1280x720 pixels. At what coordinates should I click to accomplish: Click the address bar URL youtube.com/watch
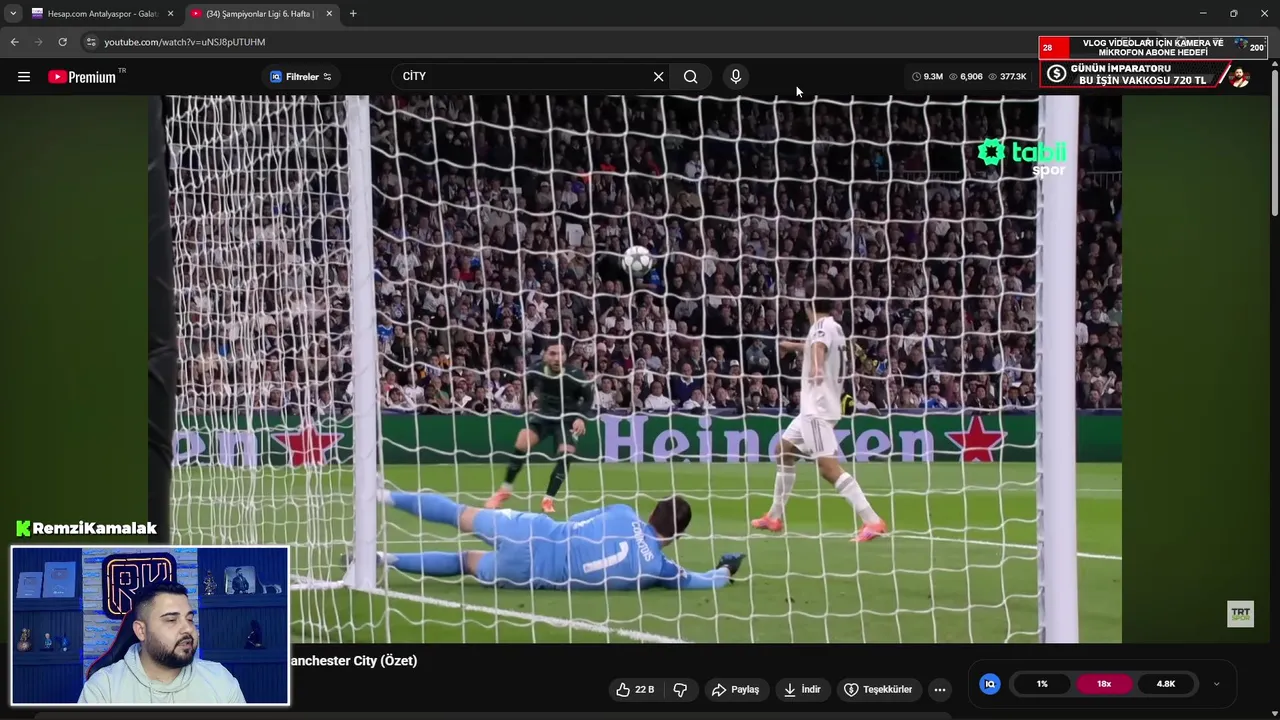pos(185,42)
